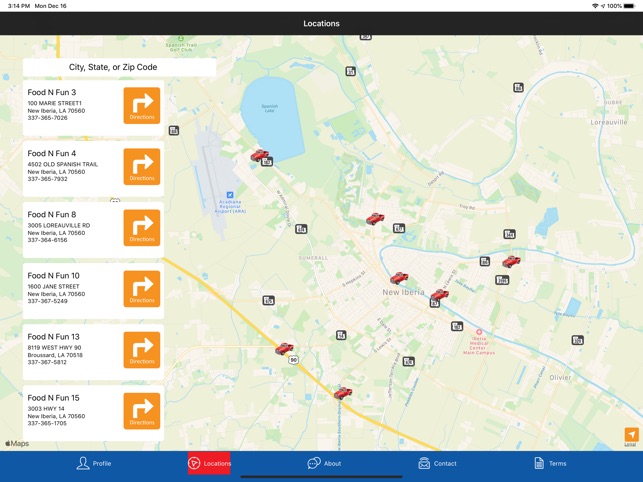Screen dimensions: 643x482
Task: Open the Profile tab
Action: [x=93, y=463]
